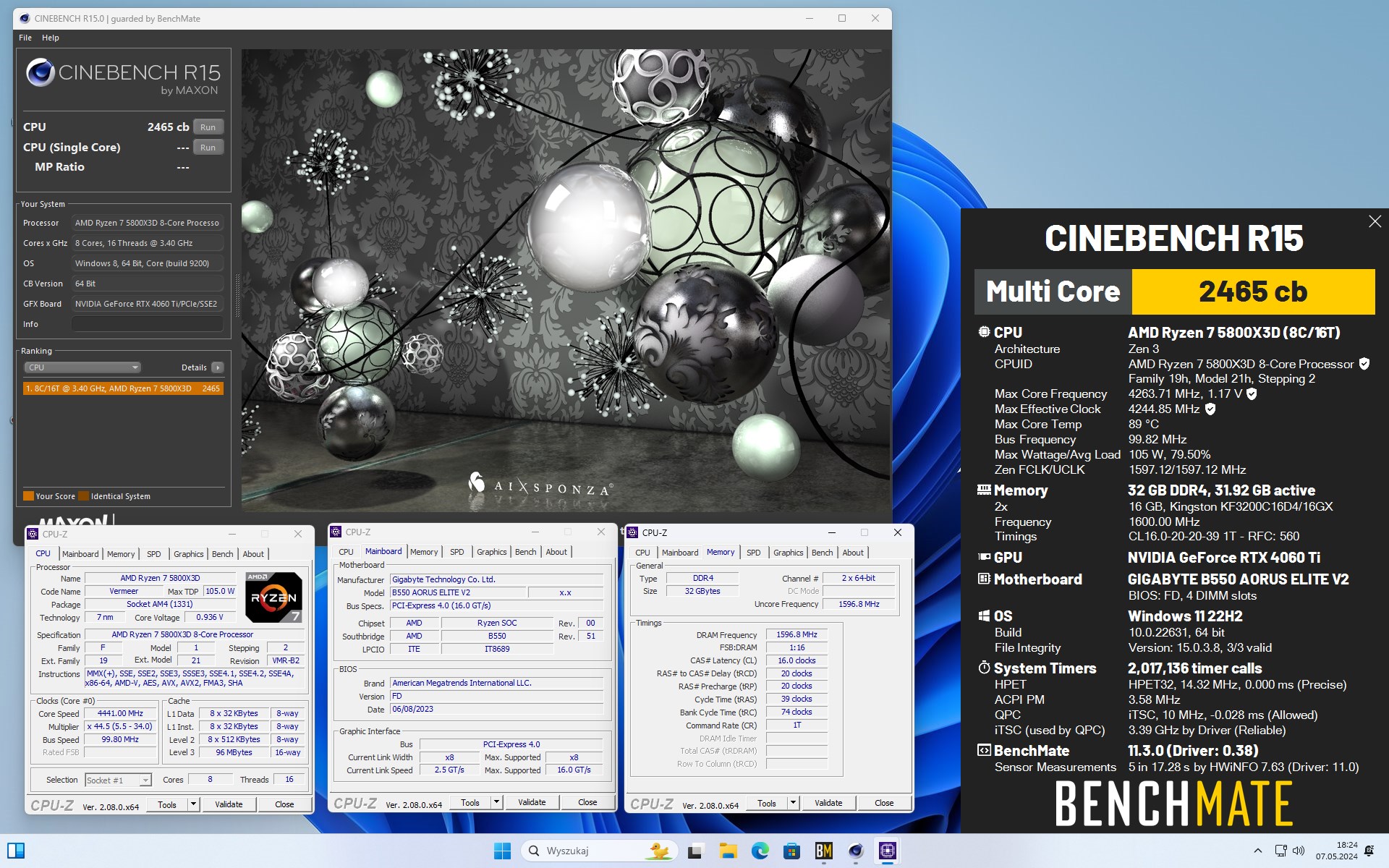Open notifications from the bell tray icon
The width and height of the screenshot is (1389, 868).
[x=1369, y=851]
